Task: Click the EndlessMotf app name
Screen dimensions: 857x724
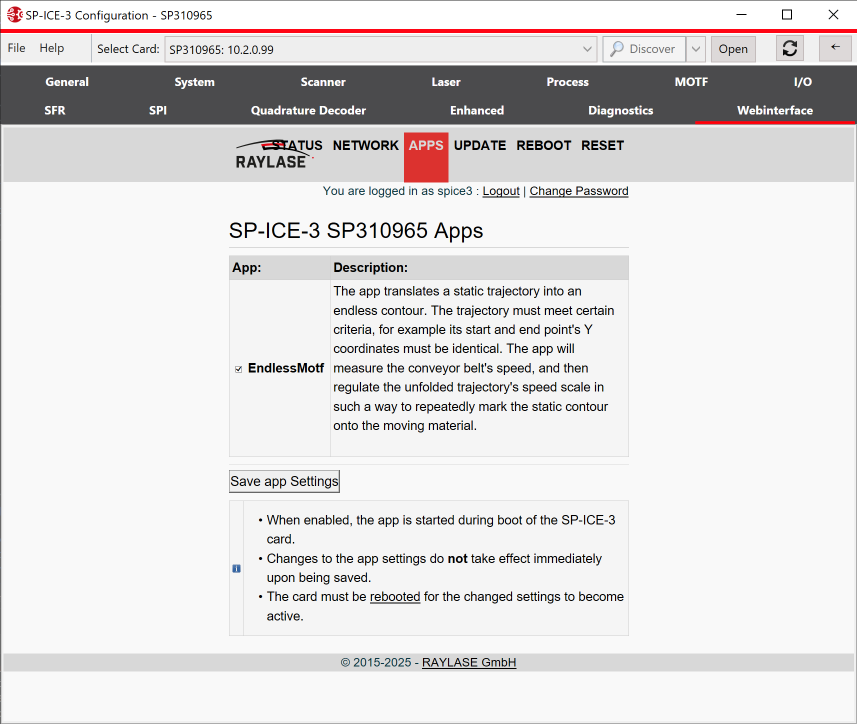Action: click(286, 368)
